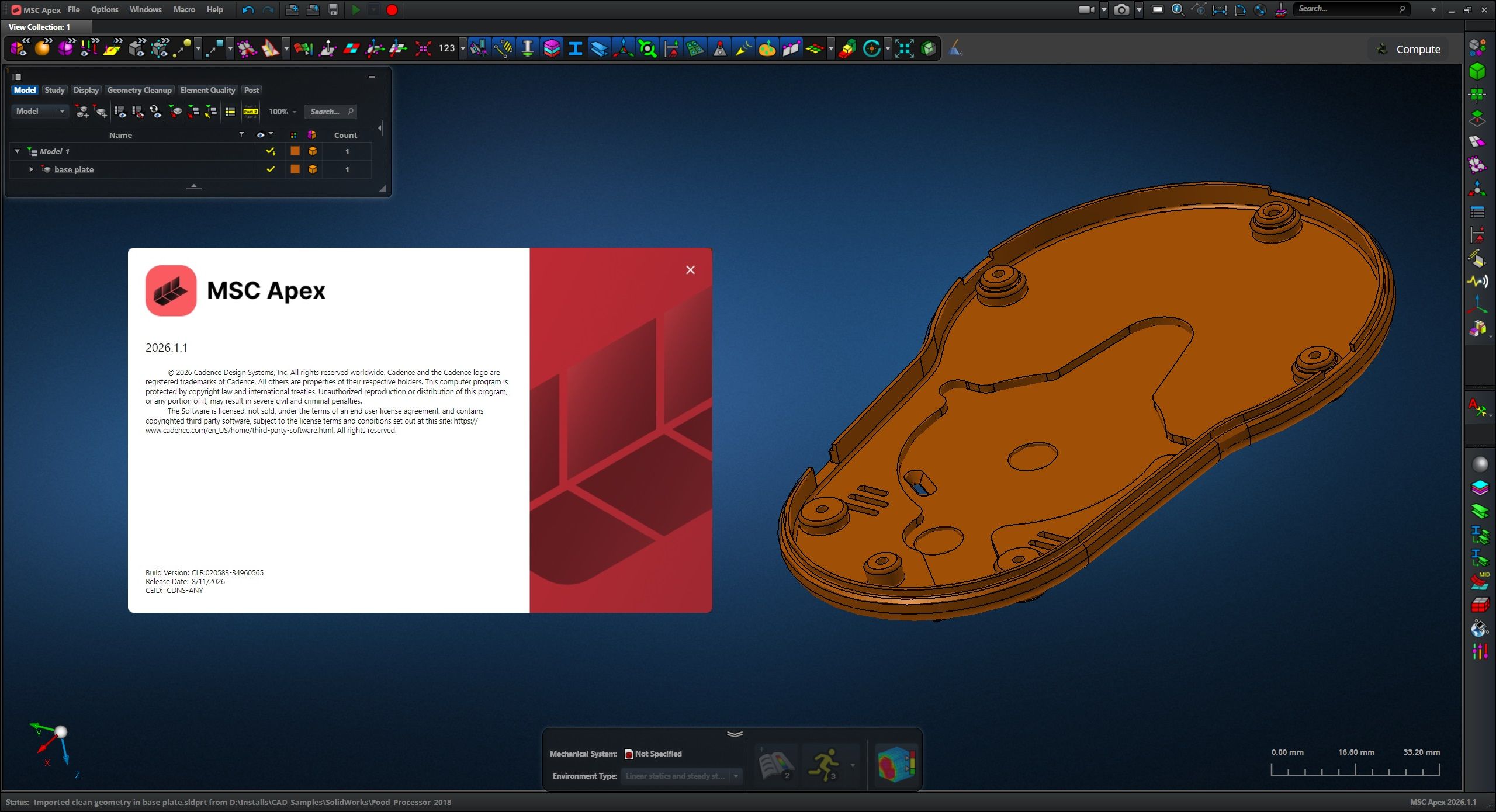The width and height of the screenshot is (1496, 812).
Task: Click the eye visibility column header
Action: (261, 135)
